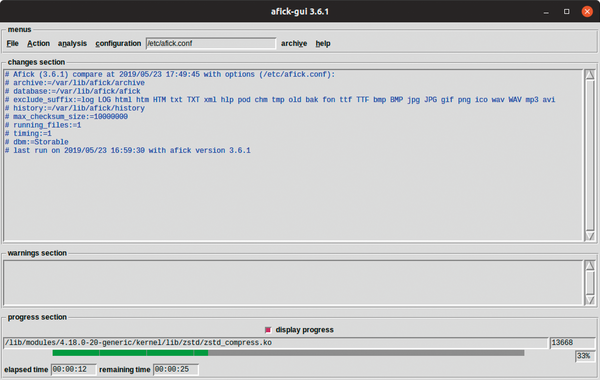Click the current file path field in progress
The image size is (600, 380).
[x=276, y=343]
